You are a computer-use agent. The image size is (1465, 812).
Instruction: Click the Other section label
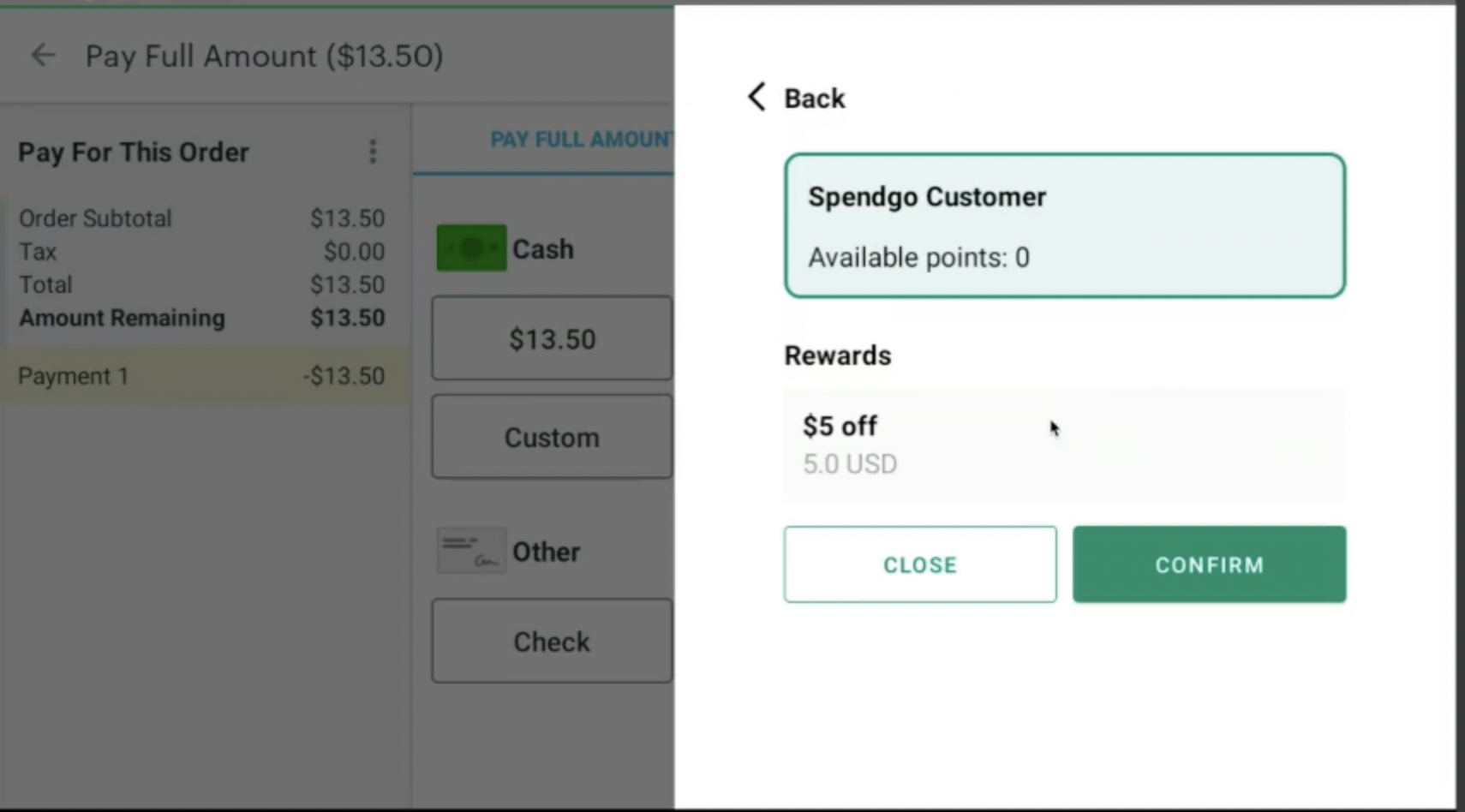tap(546, 552)
